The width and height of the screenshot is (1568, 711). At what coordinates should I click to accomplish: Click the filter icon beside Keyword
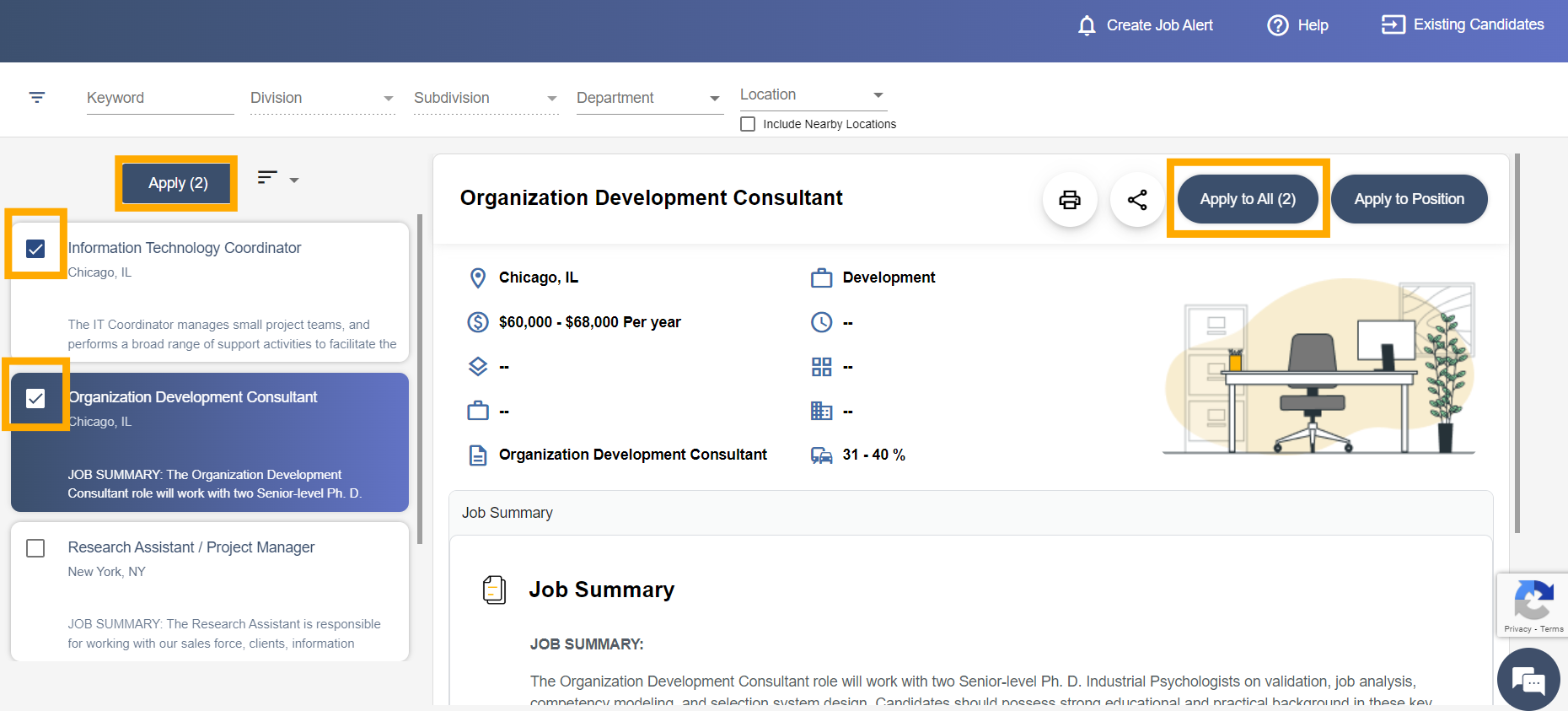click(37, 98)
